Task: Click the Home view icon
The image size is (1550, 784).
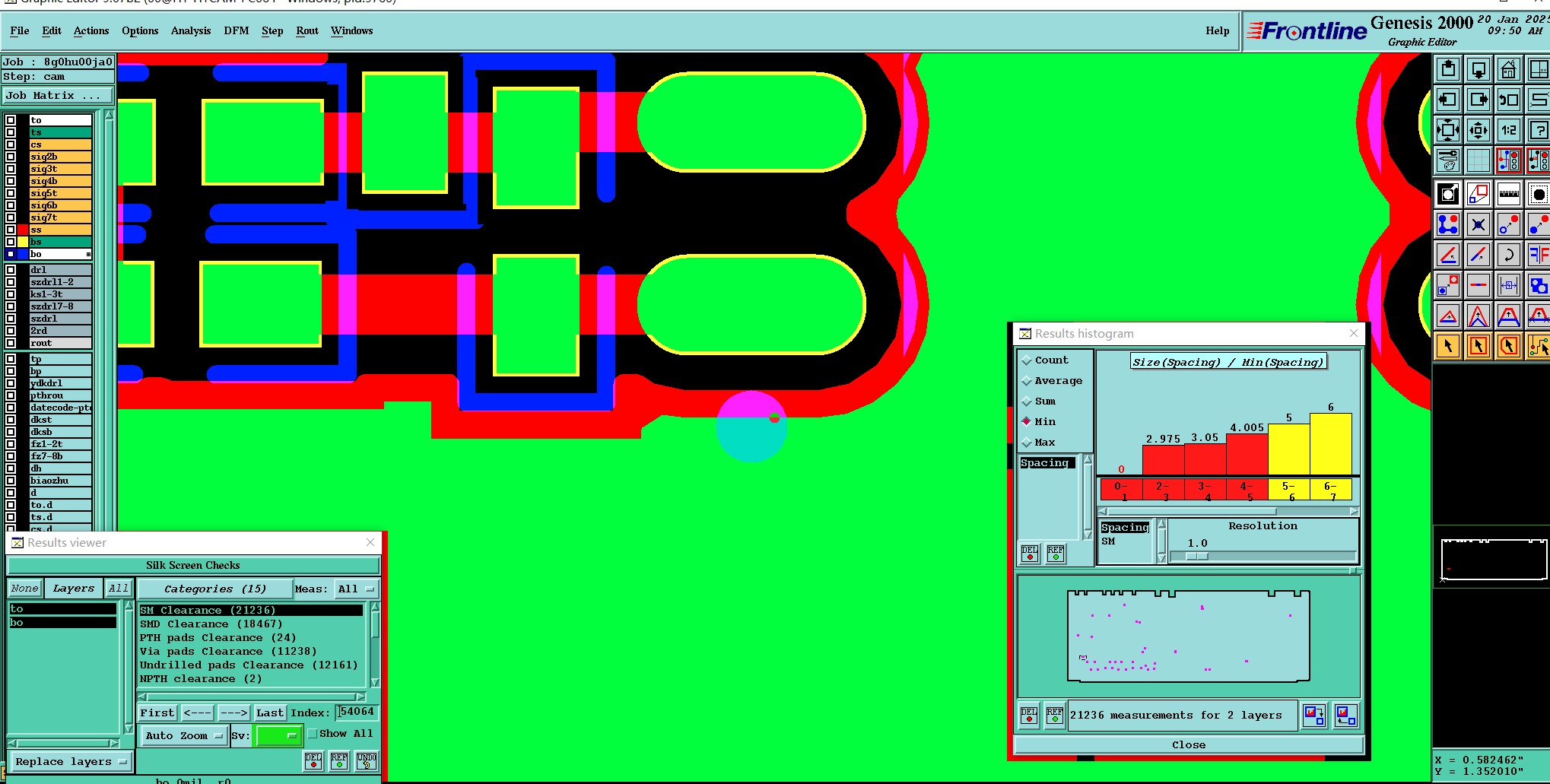Action: (1508, 70)
